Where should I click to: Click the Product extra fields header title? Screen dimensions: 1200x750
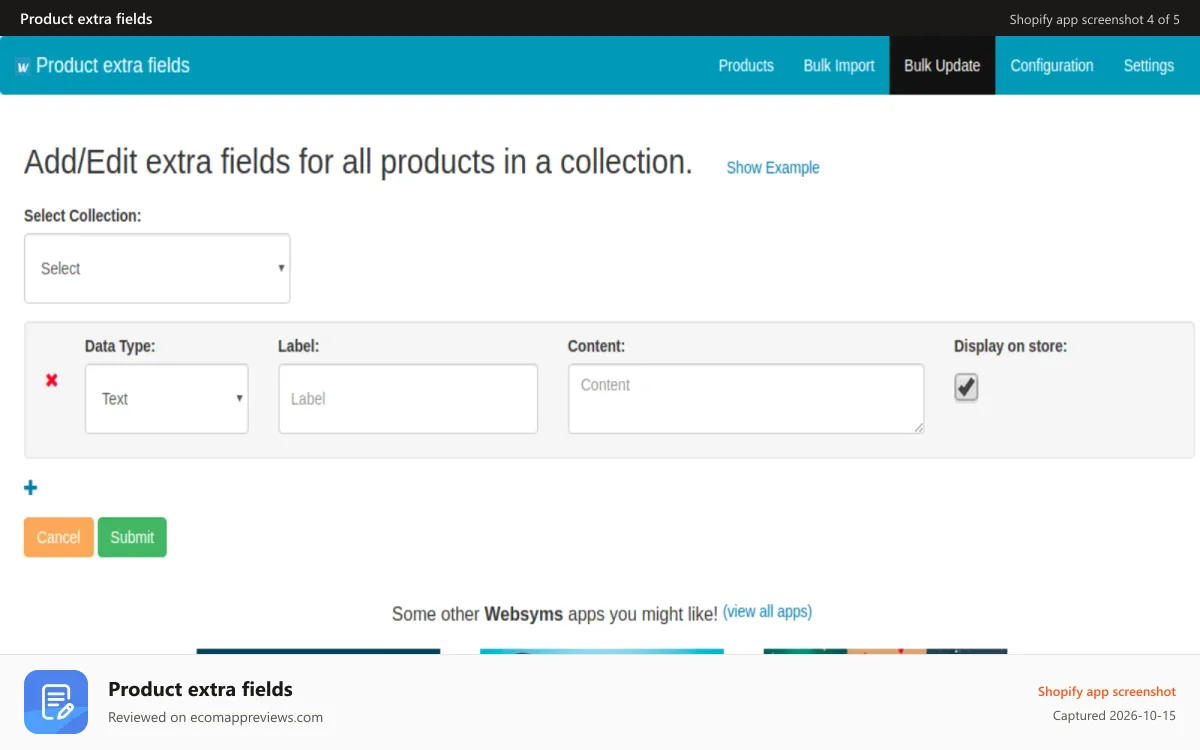(113, 65)
